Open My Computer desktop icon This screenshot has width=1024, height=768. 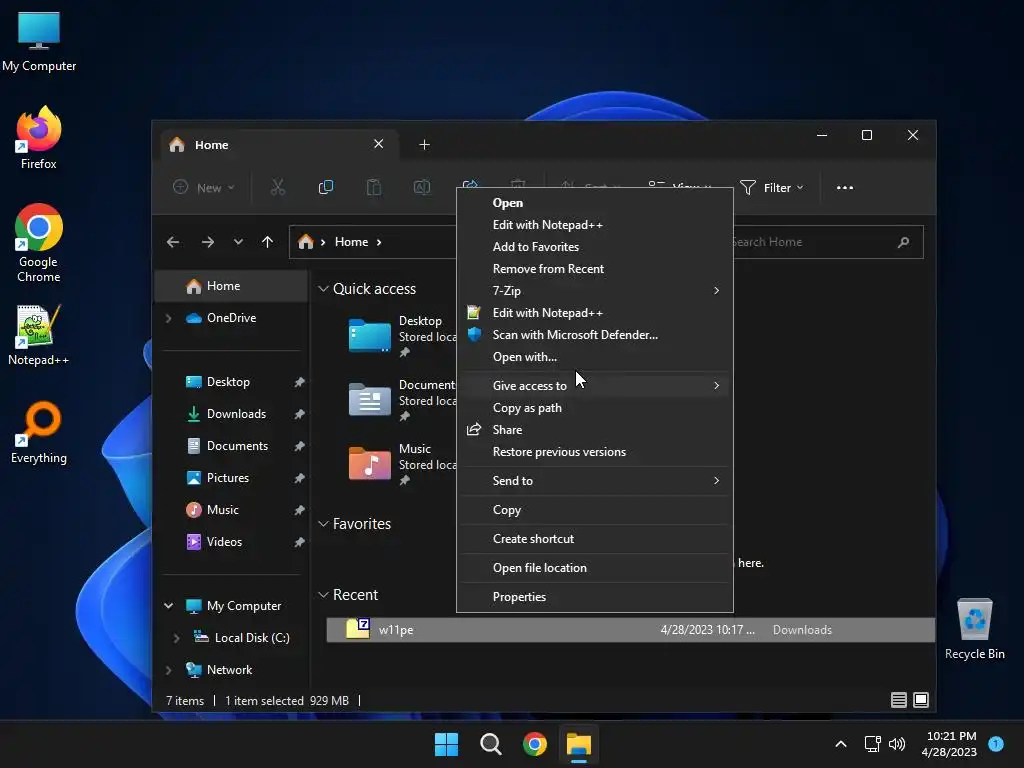[39, 40]
